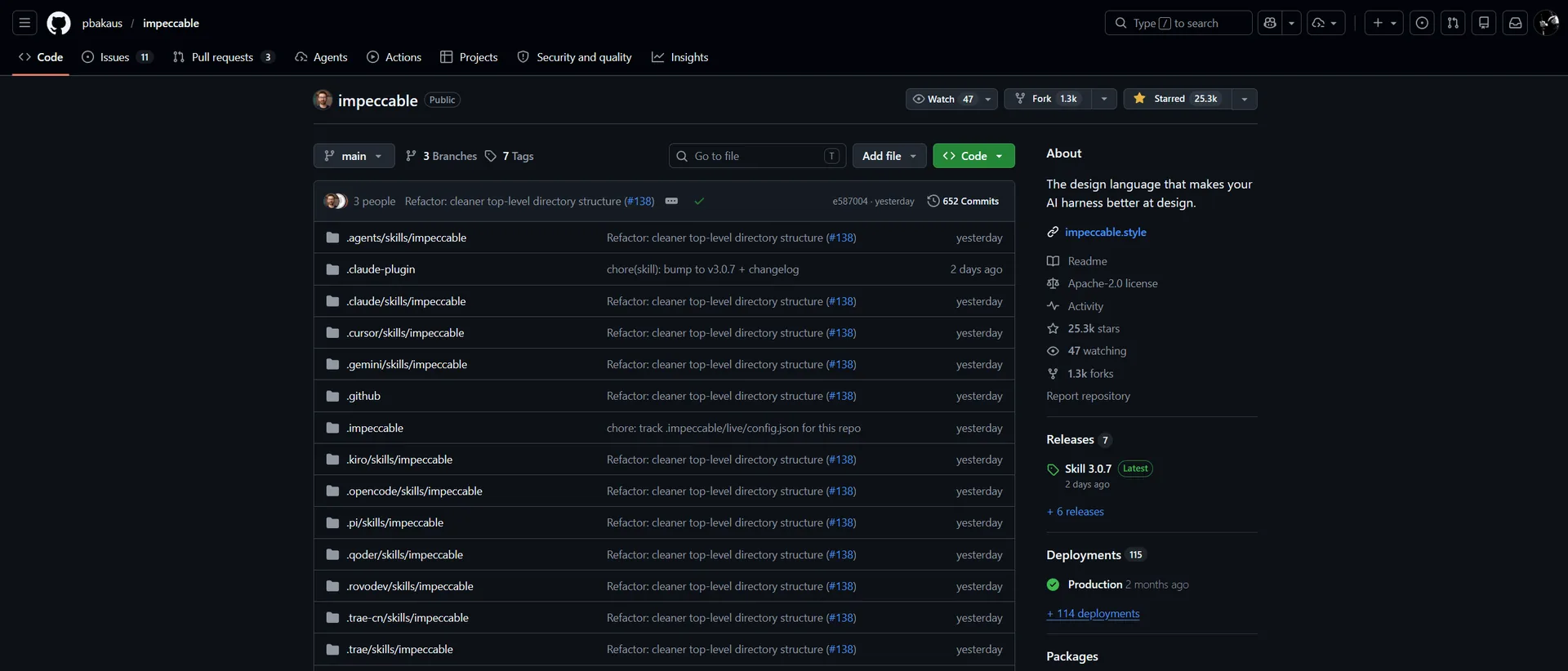Expand the star lists dropdown arrow
Image resolution: width=1568 pixels, height=671 pixels.
click(1245, 99)
